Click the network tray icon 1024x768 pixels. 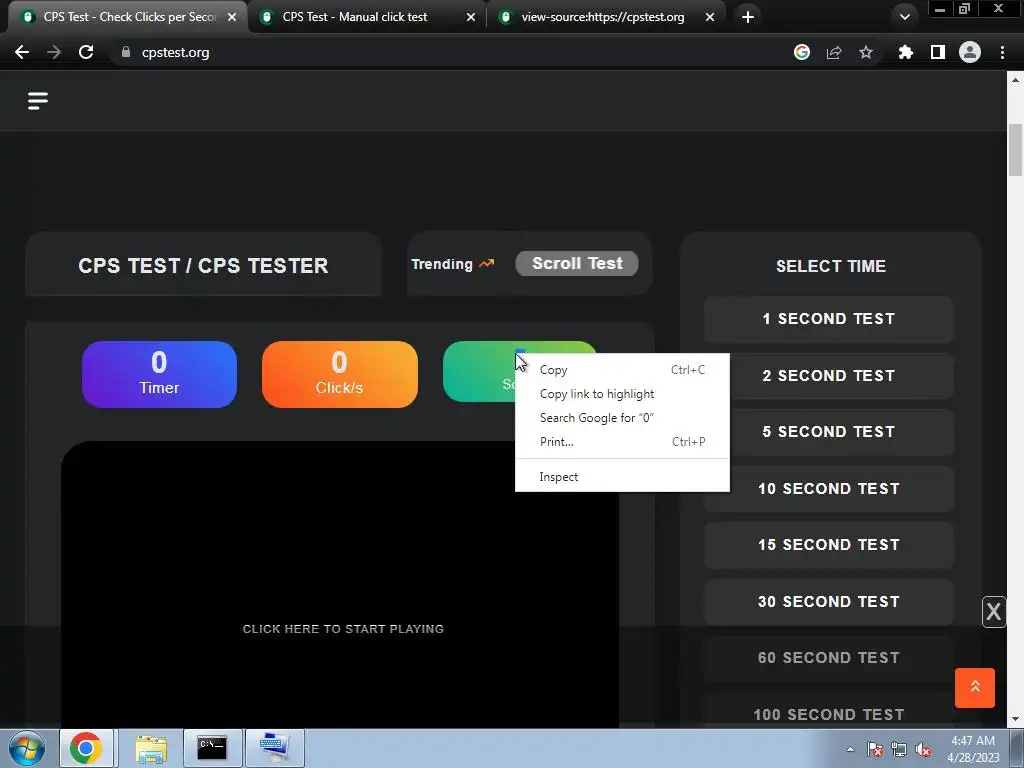pyautogui.click(x=899, y=749)
